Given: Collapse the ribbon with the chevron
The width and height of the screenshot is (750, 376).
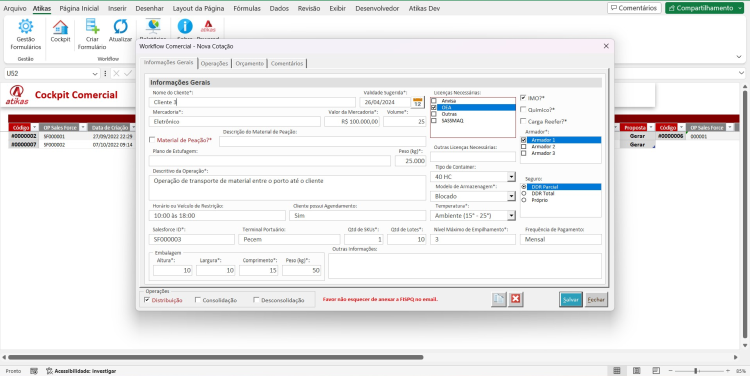Looking at the screenshot, I should (x=739, y=57).
